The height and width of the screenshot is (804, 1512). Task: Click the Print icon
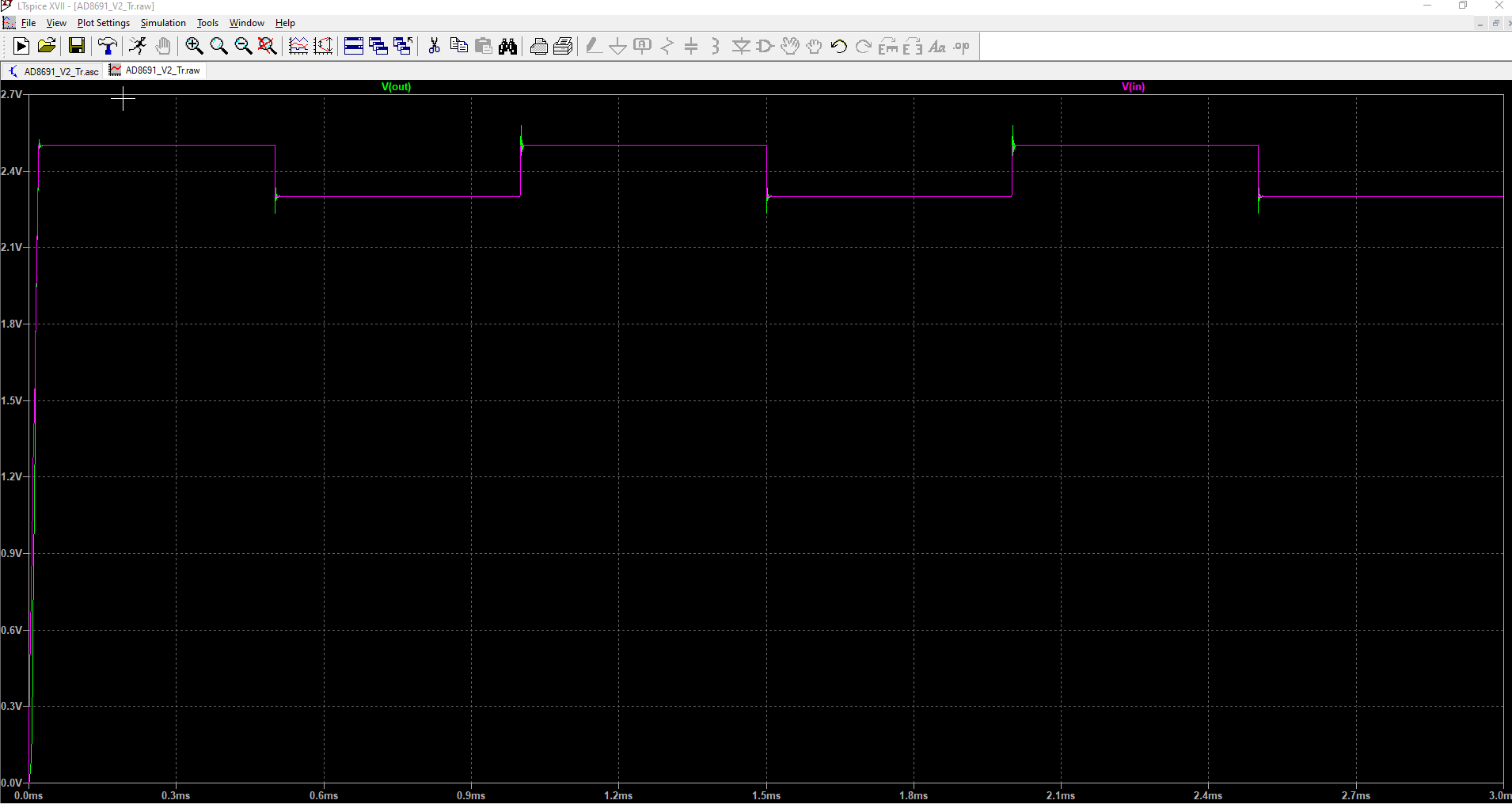[x=563, y=46]
